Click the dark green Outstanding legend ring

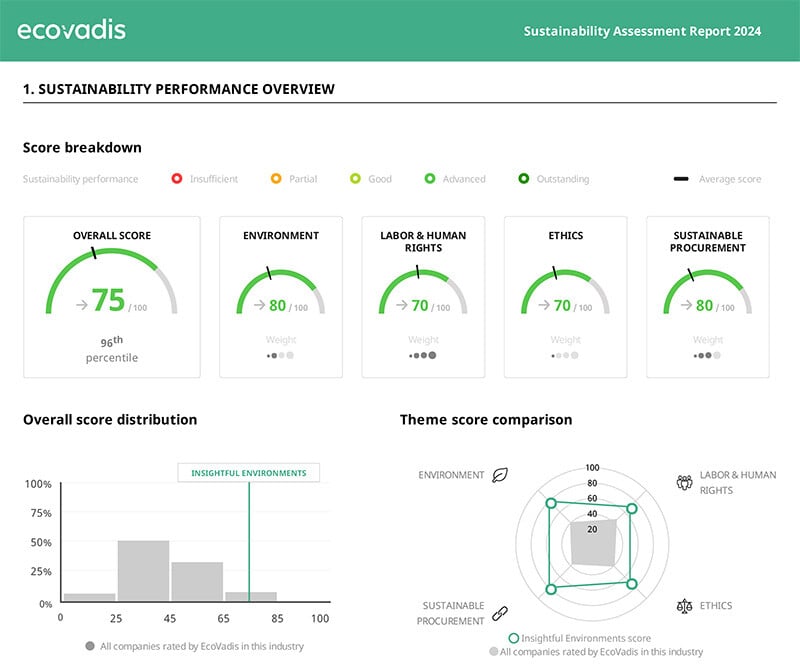(x=523, y=179)
